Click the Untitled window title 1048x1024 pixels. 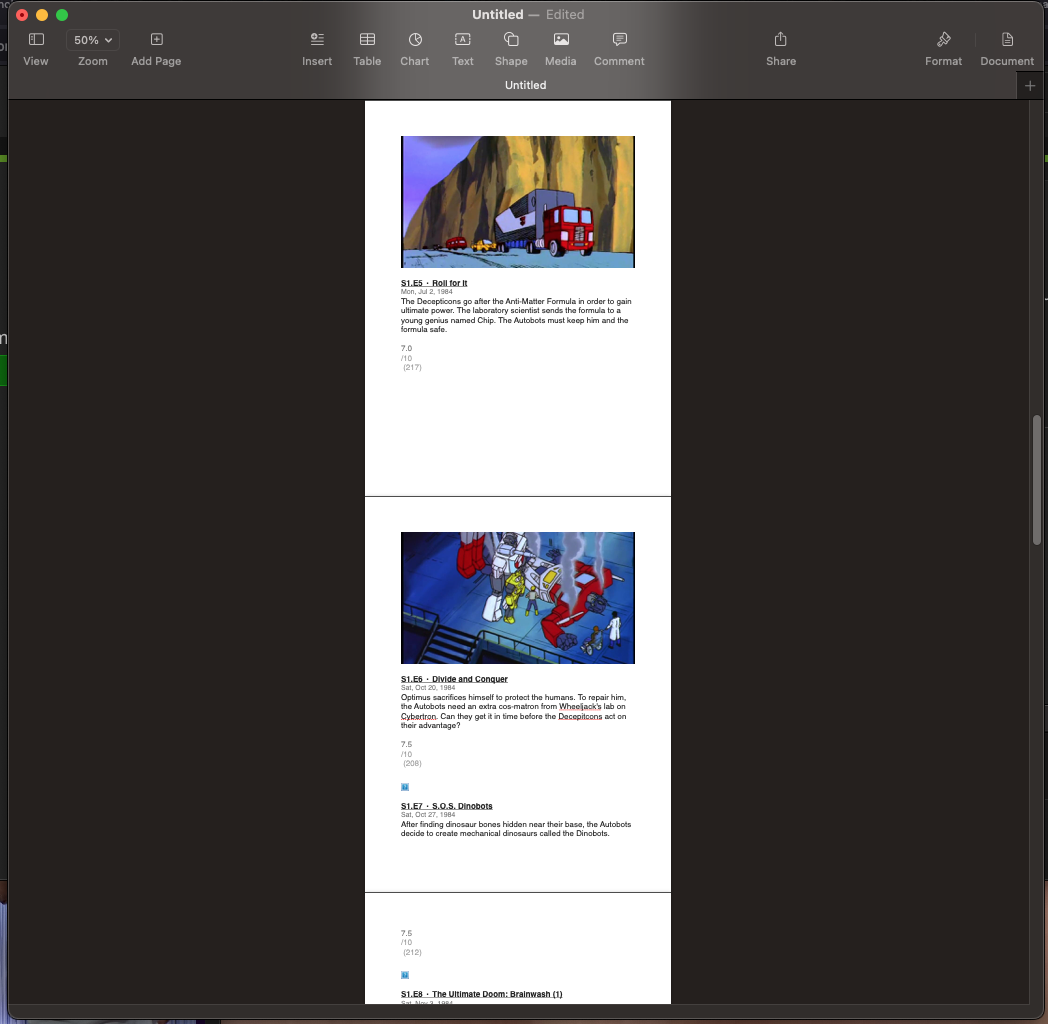tap(498, 15)
